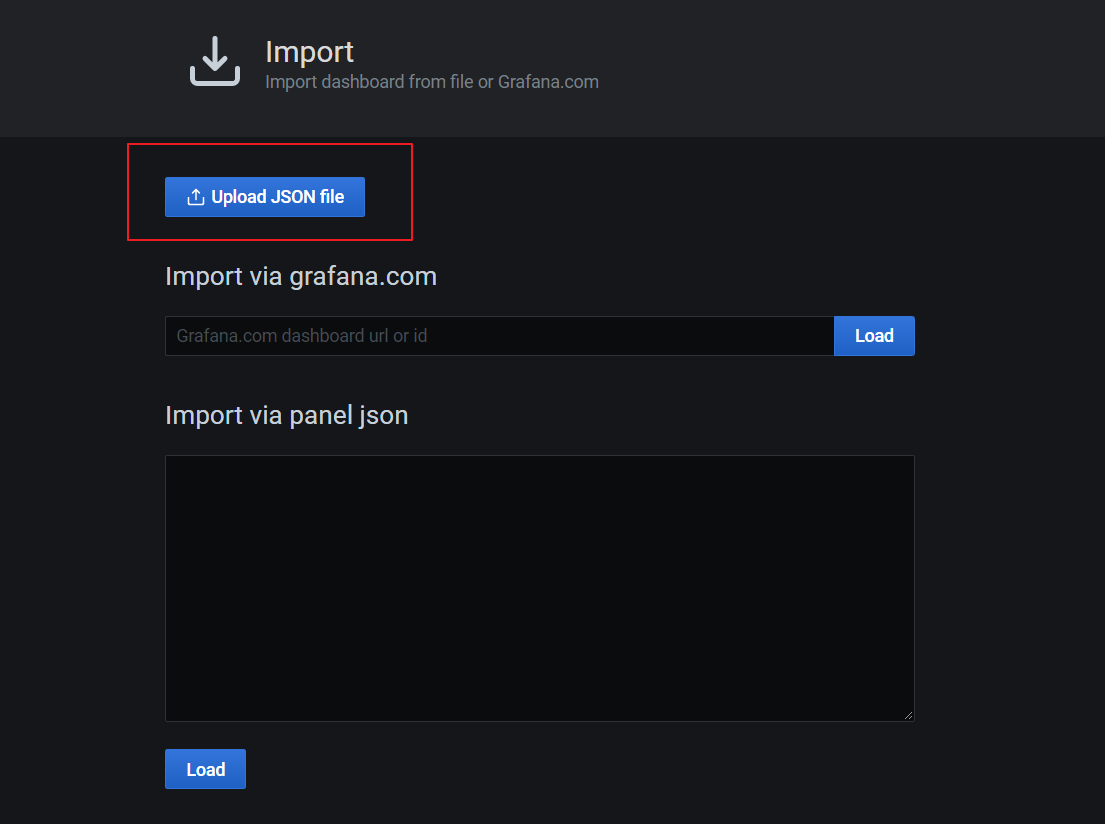
Task: Click the word grafana.com in the section heading
Action: [x=363, y=276]
